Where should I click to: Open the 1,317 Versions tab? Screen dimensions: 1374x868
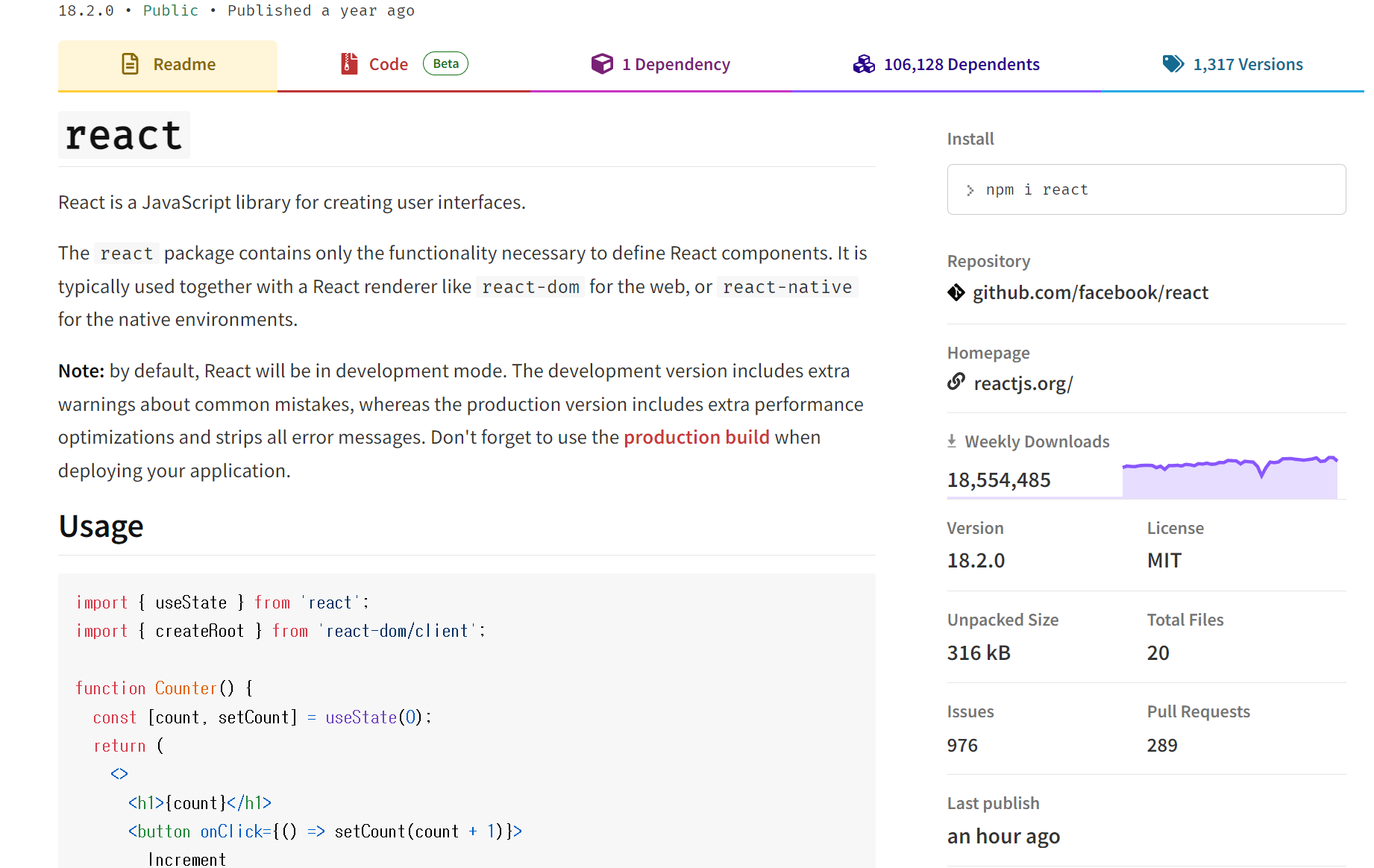pyautogui.click(x=1232, y=65)
